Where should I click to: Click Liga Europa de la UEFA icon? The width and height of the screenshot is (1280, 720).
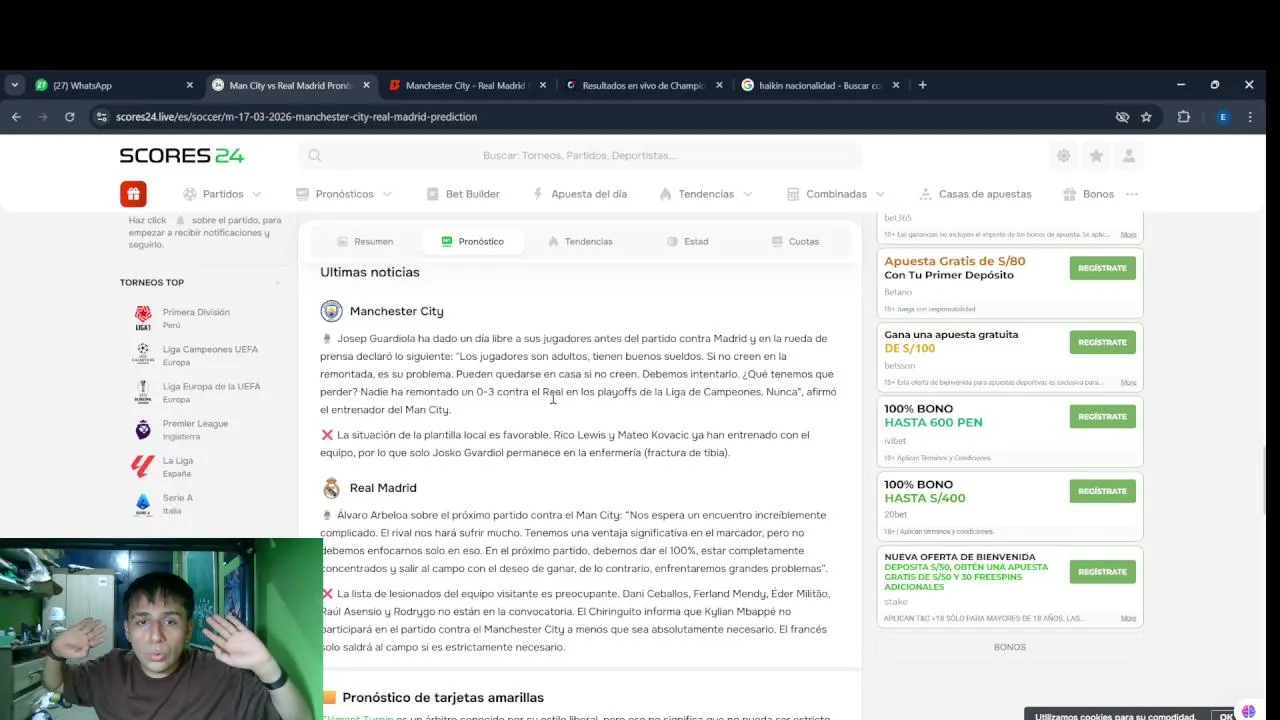point(143,392)
